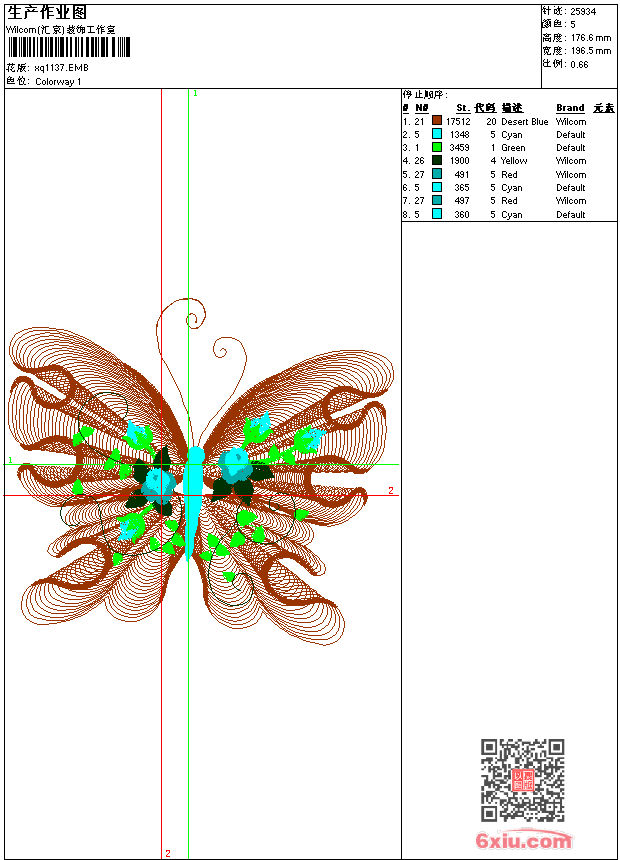
Task: Click stitch count 1348 in row 2
Action: tap(460, 135)
